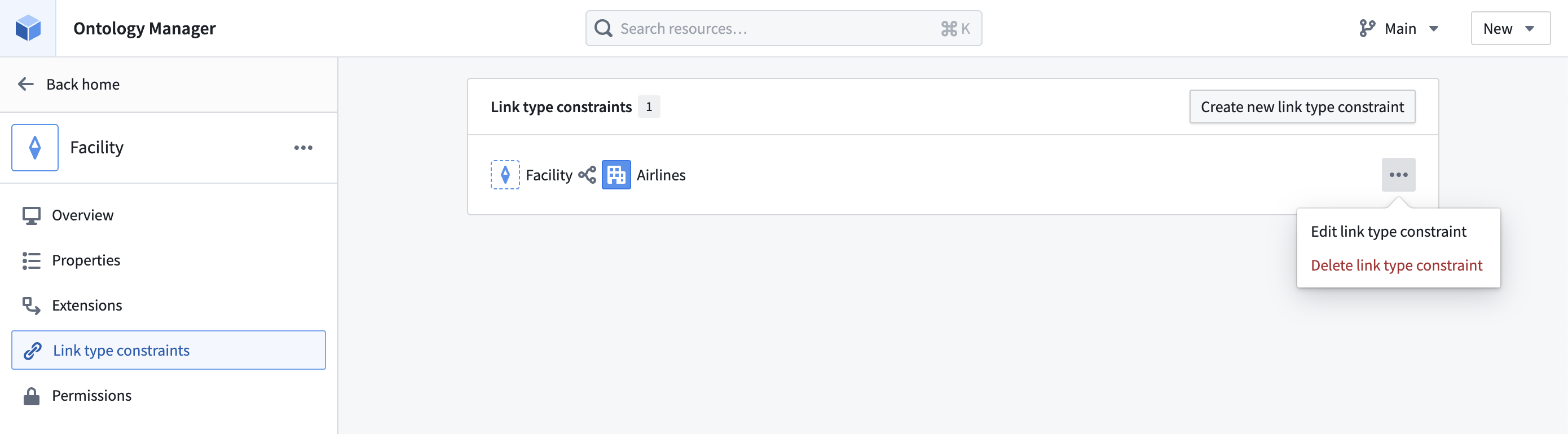Click the constraints count badge 1
The height and width of the screenshot is (434, 1568).
649,107
